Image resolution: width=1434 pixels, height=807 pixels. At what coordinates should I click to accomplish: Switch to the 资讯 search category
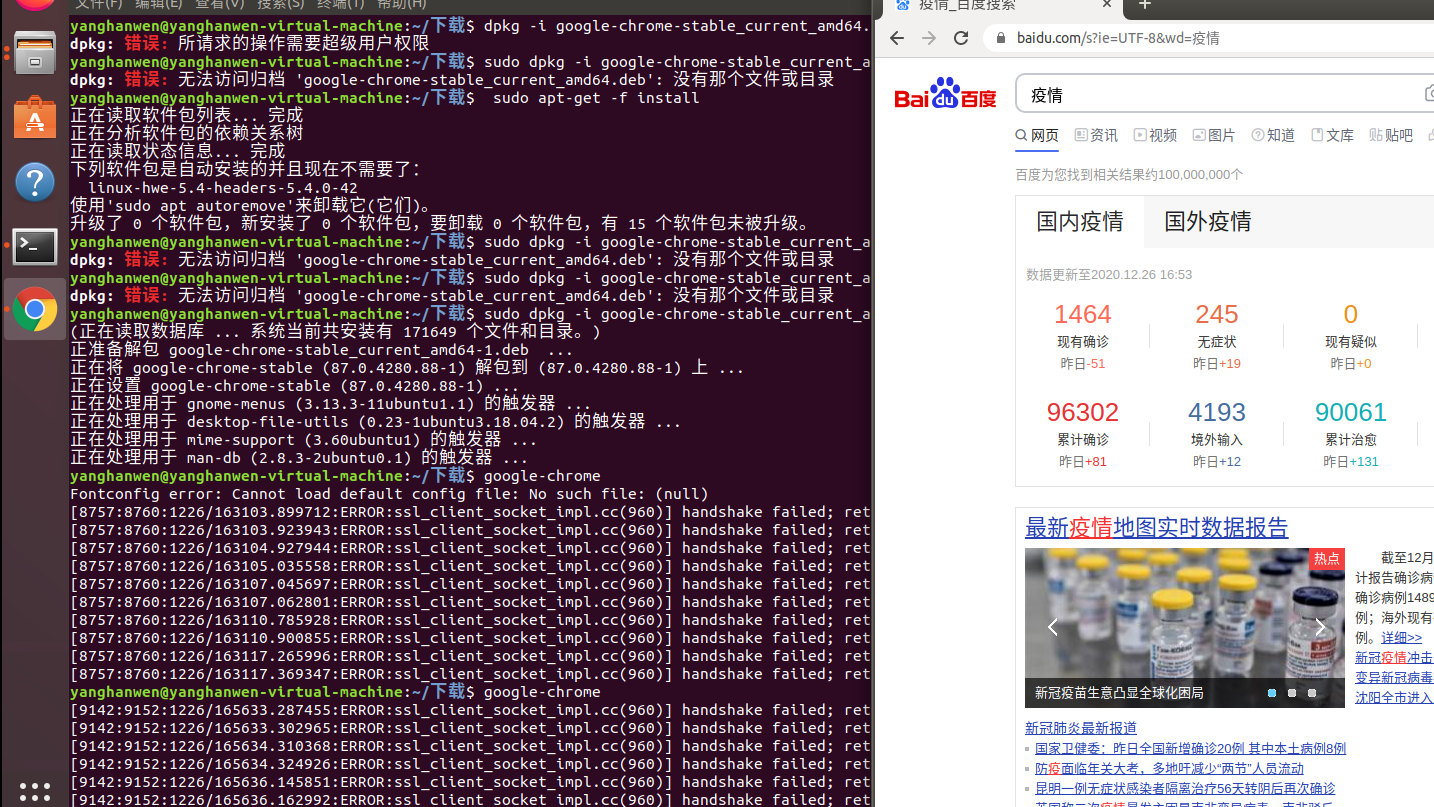tap(1096, 136)
